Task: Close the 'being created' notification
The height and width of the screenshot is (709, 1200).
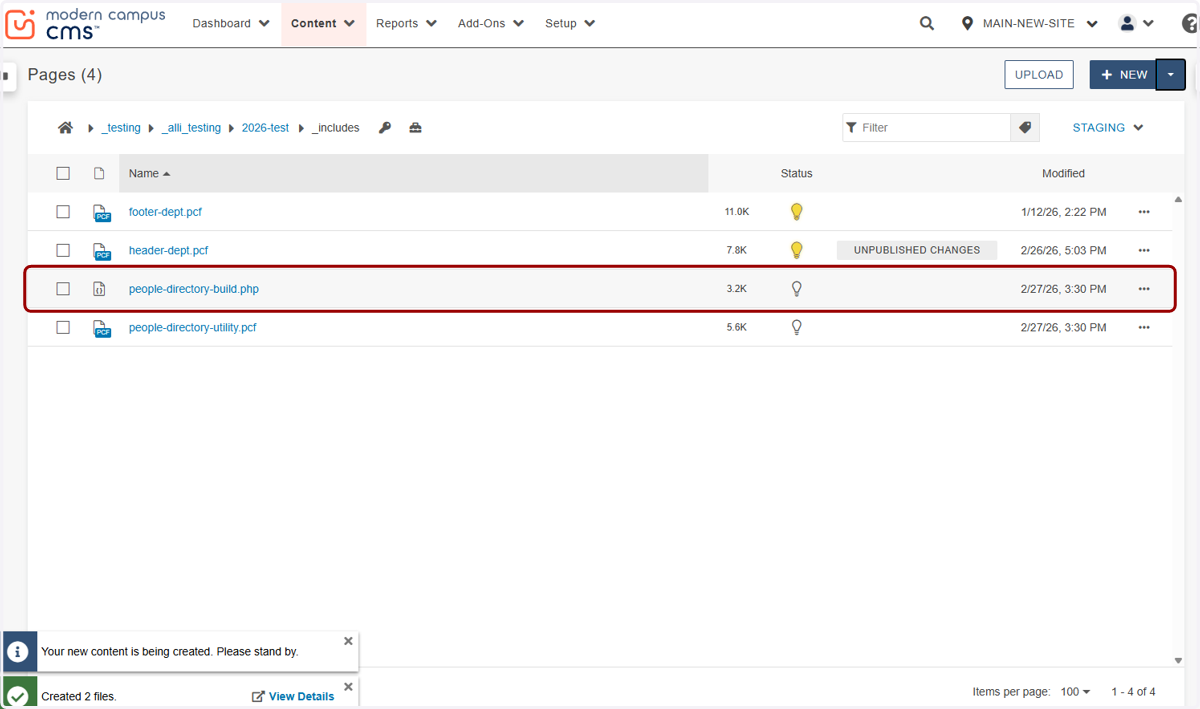Action: 348,641
